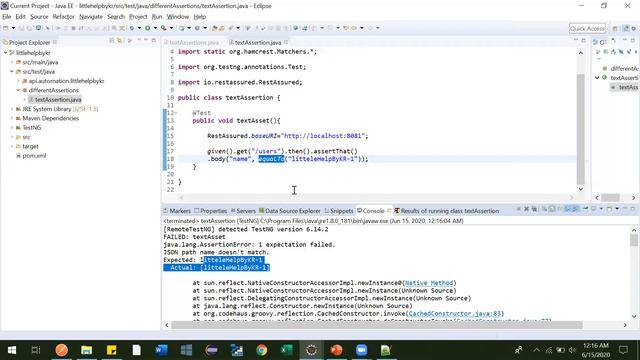
Task: Expand api.automation.littlehelpbykr package
Action: point(18,81)
